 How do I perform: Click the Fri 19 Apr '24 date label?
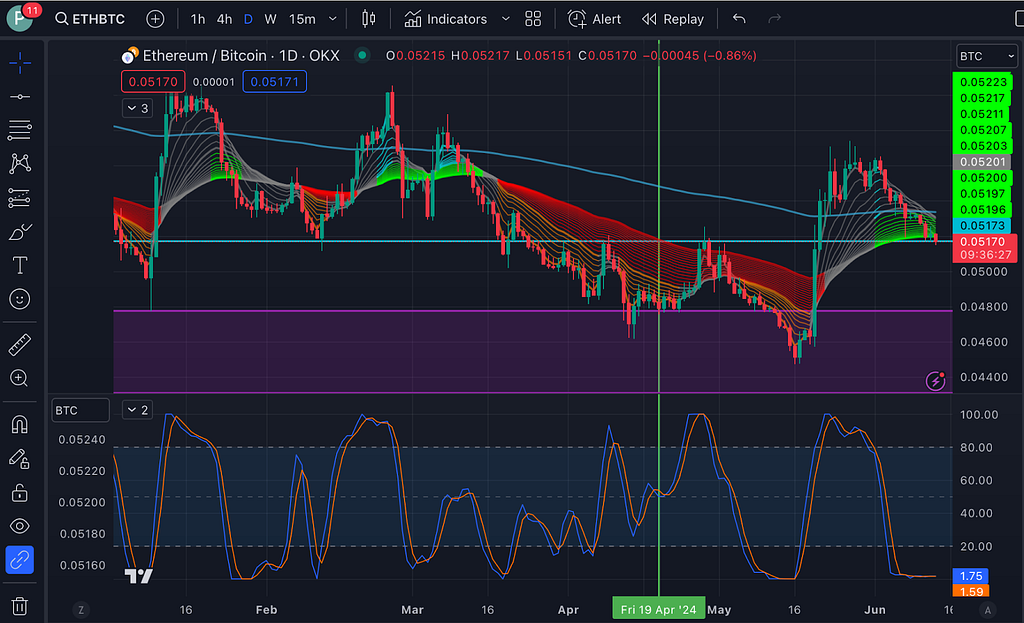pos(658,609)
